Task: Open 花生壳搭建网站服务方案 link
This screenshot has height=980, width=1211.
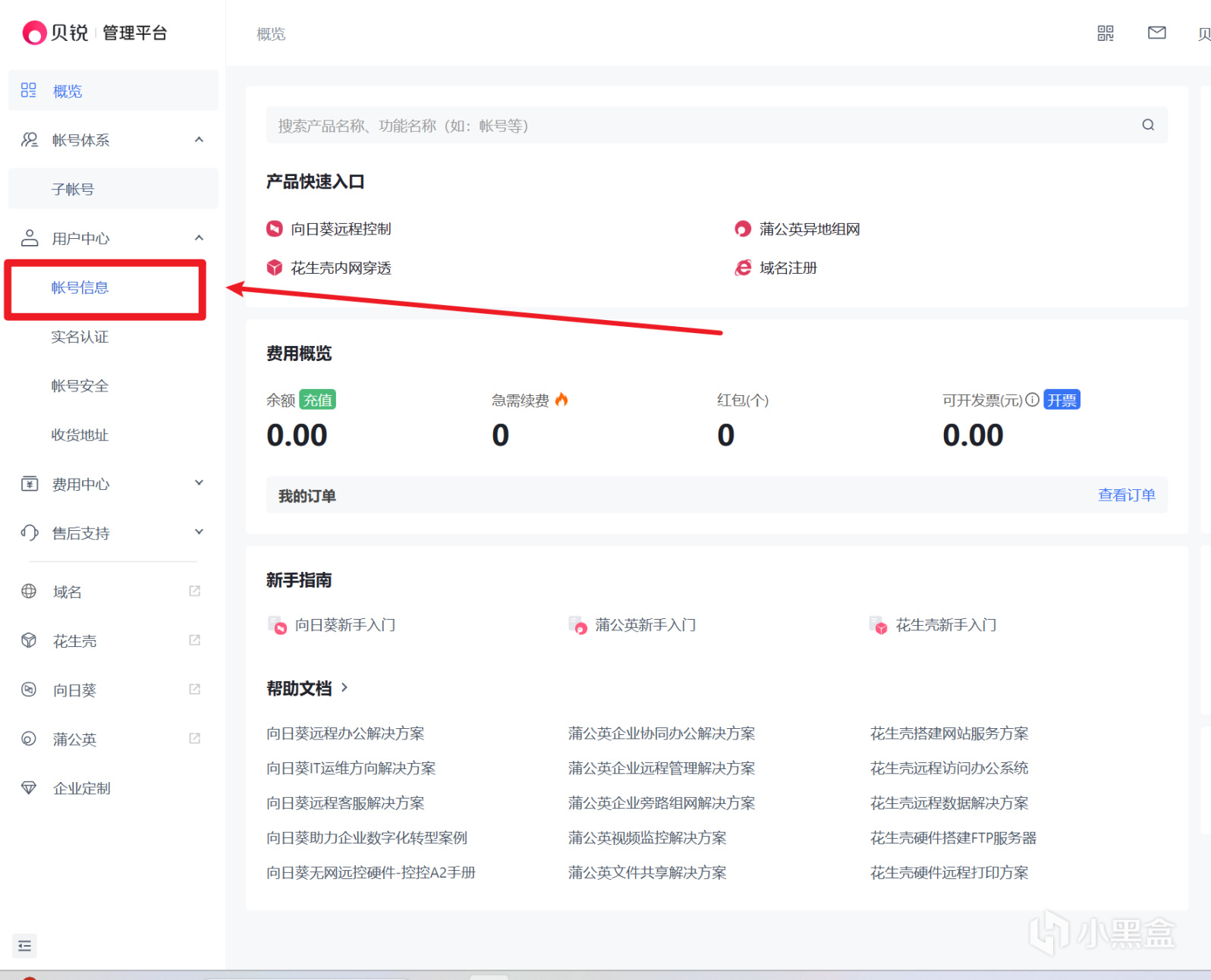Action: pyautogui.click(x=949, y=733)
